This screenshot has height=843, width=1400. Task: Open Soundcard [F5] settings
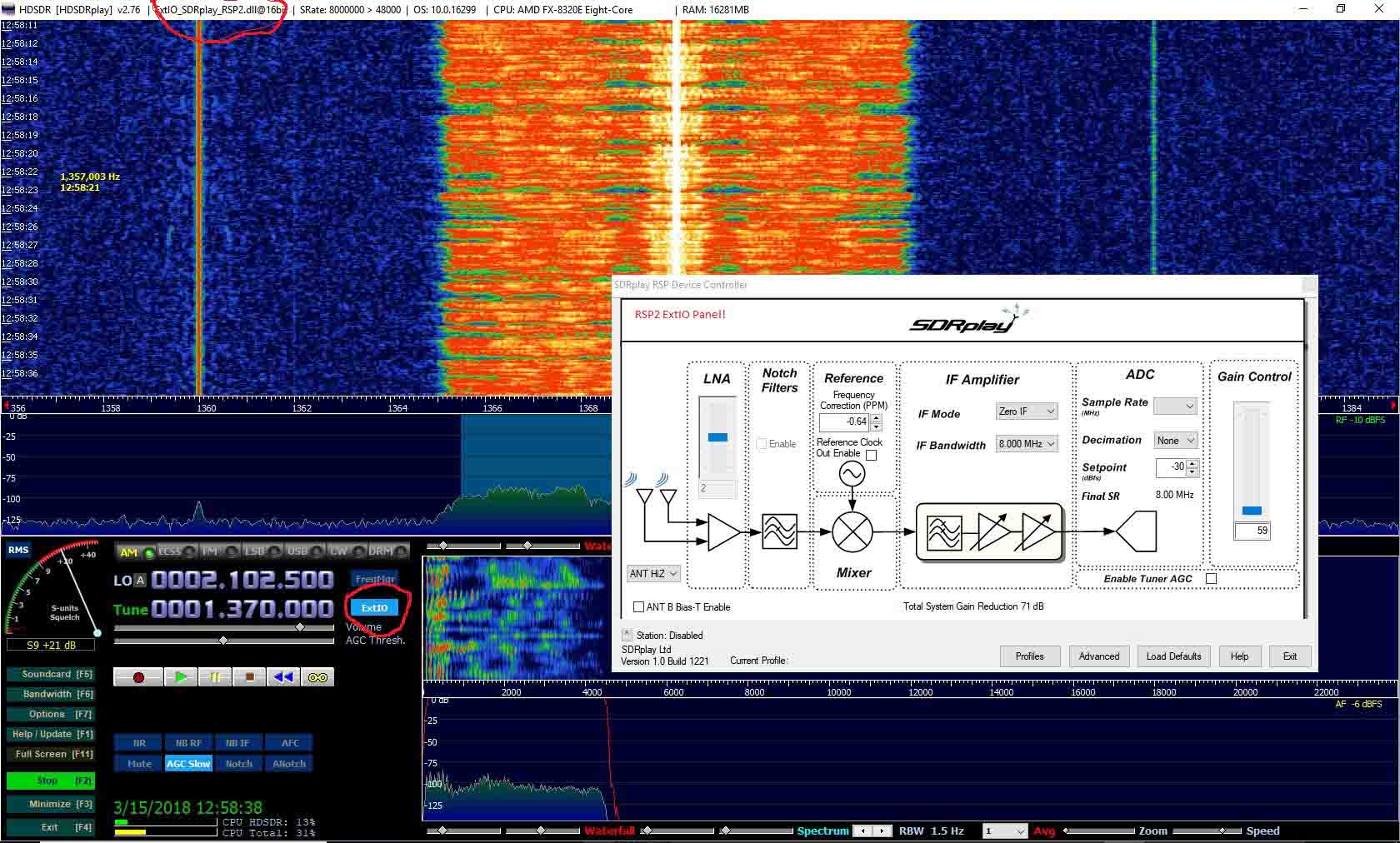click(51, 674)
